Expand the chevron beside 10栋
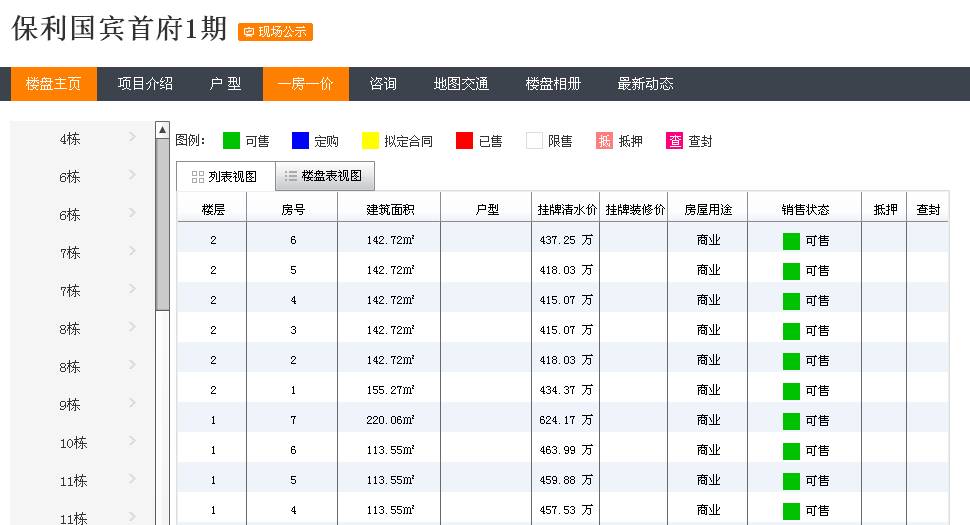Screen dimensions: 970x525 (x=132, y=441)
